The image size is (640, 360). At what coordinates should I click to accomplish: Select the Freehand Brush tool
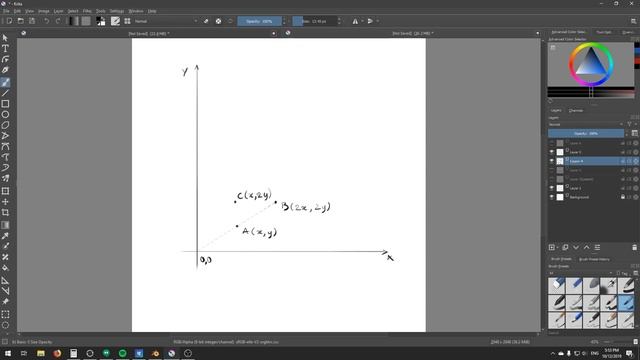5,82
